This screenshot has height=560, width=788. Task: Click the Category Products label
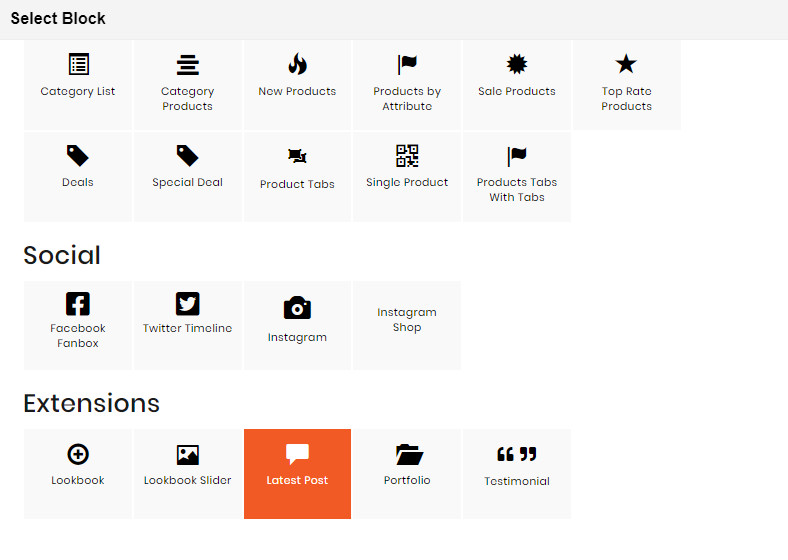pos(187,99)
